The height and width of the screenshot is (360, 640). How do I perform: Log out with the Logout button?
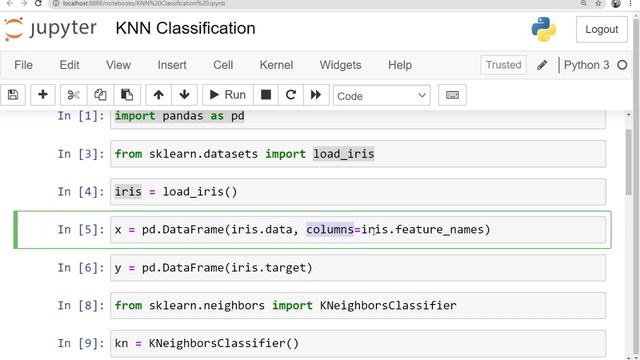point(602,29)
